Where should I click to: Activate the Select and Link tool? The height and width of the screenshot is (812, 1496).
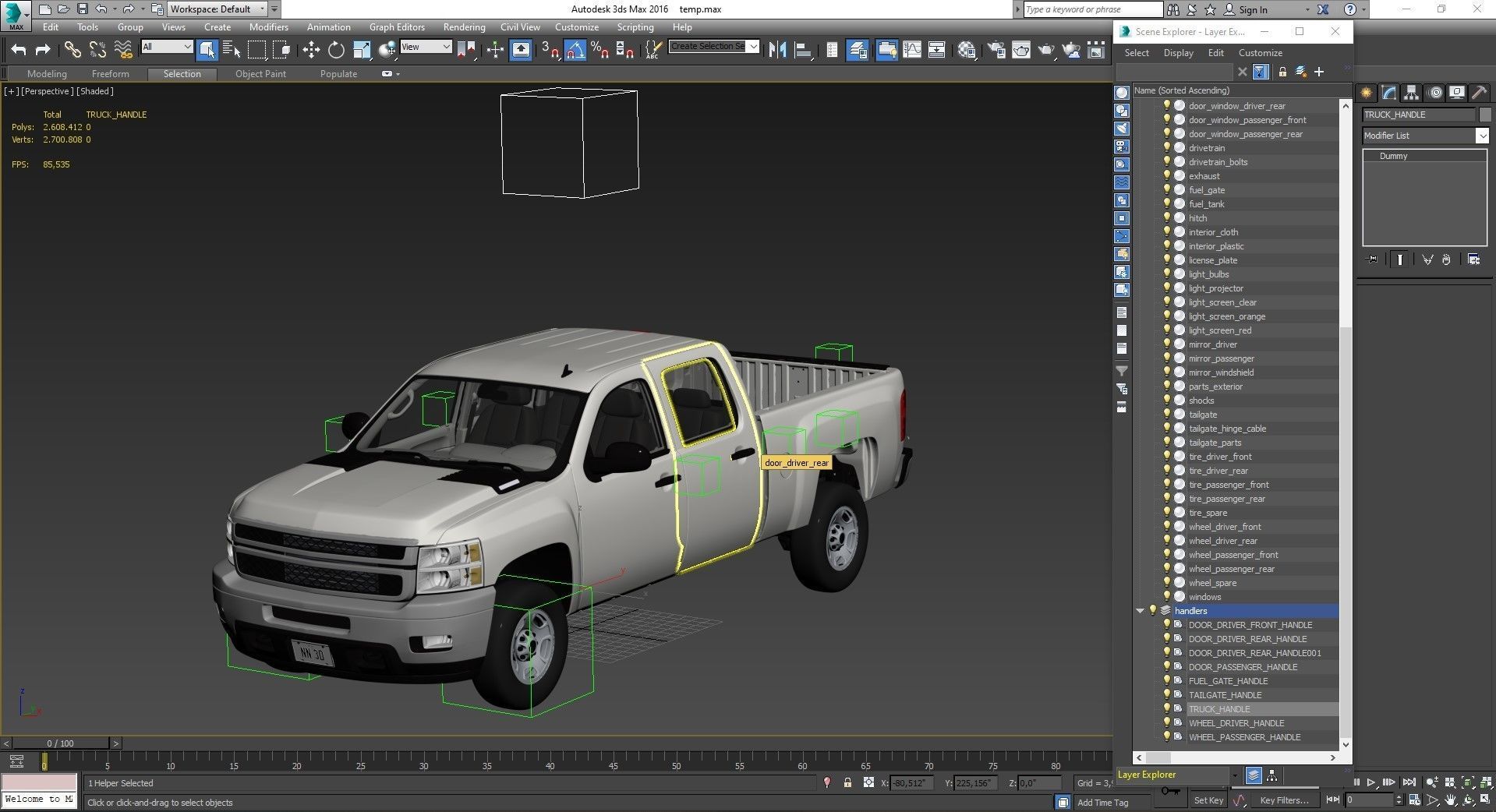coord(73,50)
